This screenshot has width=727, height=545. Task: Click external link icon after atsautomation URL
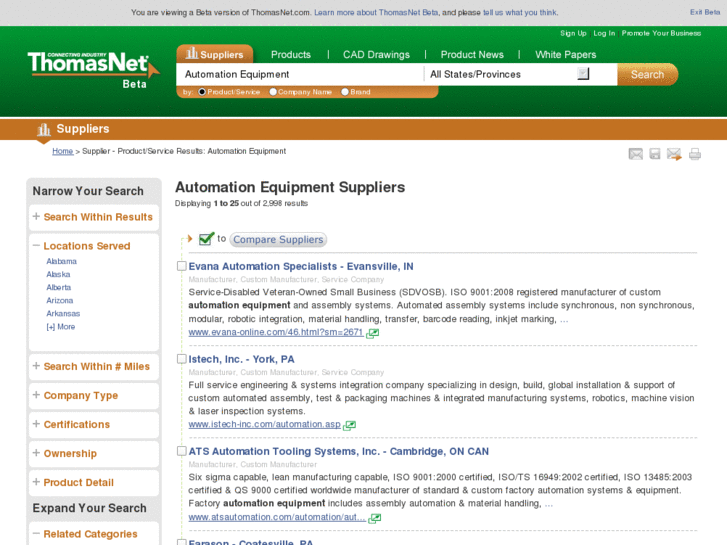coord(374,518)
